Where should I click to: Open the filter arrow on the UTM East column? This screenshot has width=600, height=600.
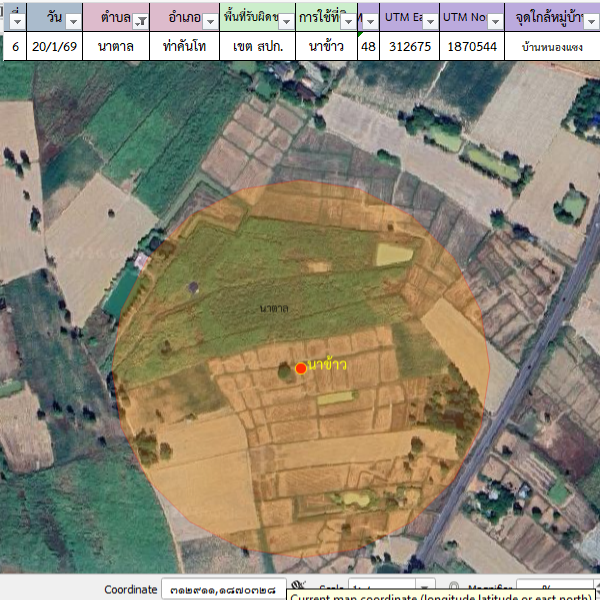(x=429, y=20)
